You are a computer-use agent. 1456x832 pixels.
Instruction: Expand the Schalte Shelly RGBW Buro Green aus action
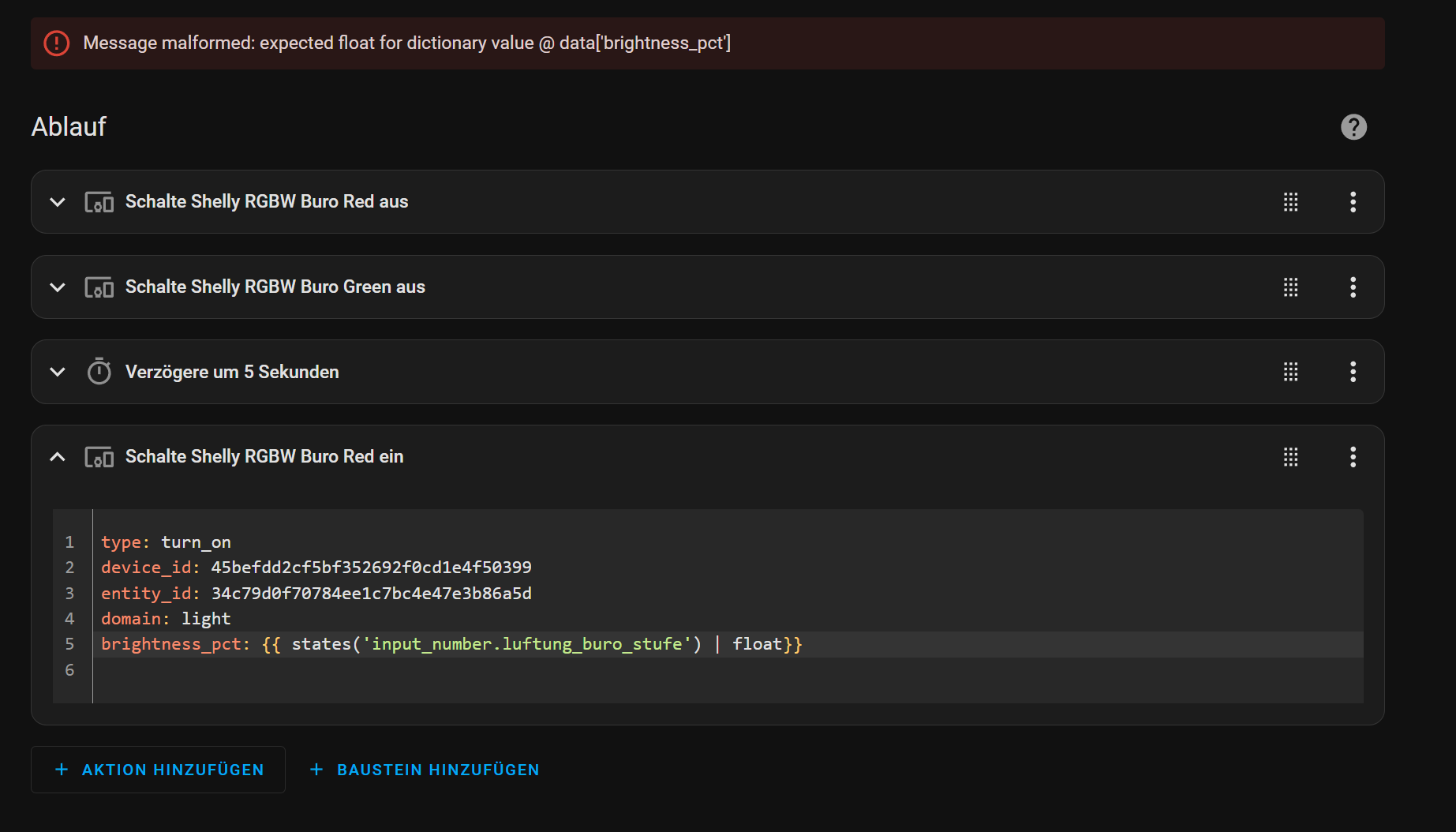58,287
